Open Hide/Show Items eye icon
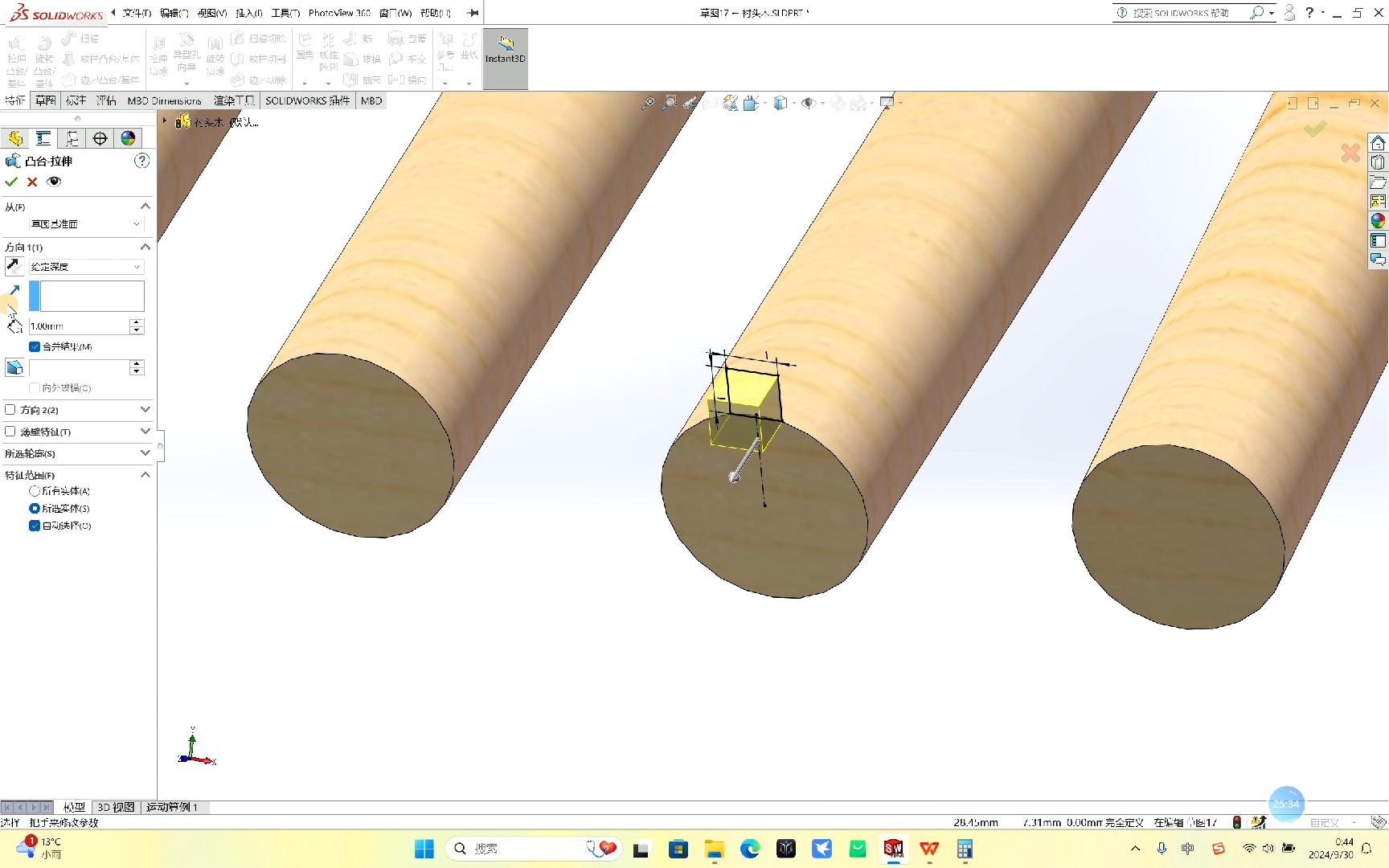This screenshot has height=868, width=1389. [x=809, y=103]
